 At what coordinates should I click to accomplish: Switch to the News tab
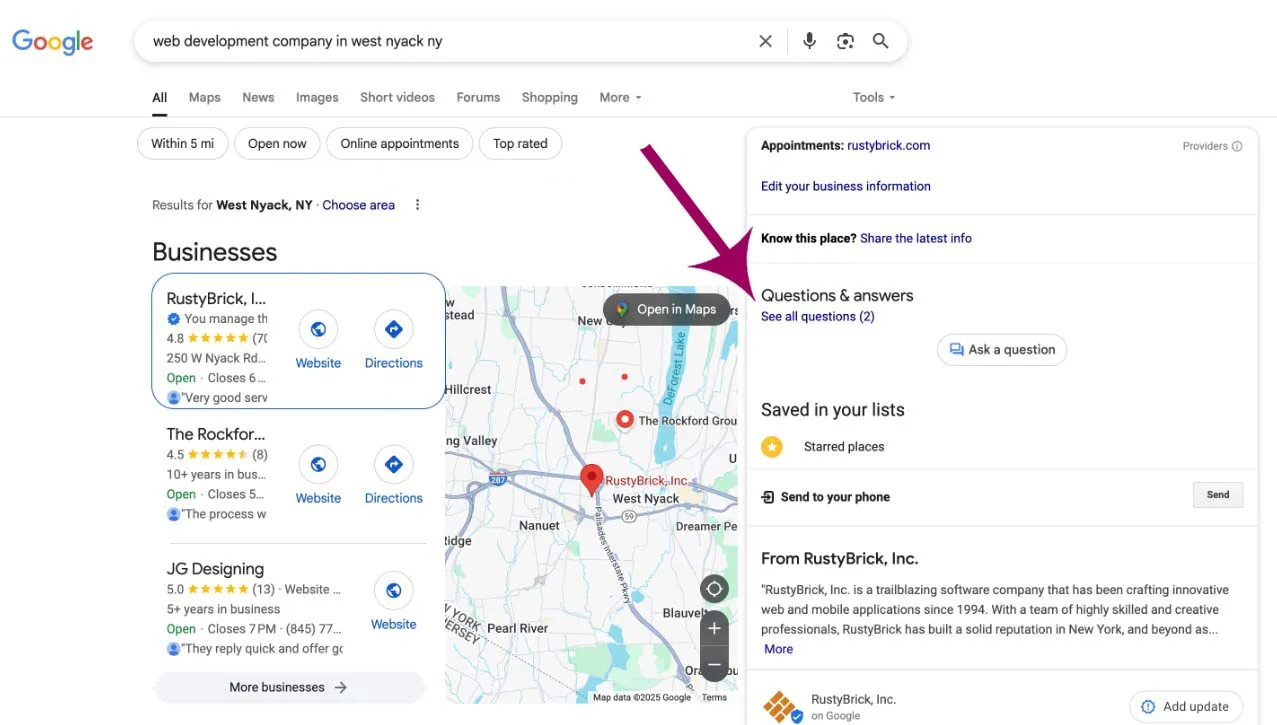(258, 97)
